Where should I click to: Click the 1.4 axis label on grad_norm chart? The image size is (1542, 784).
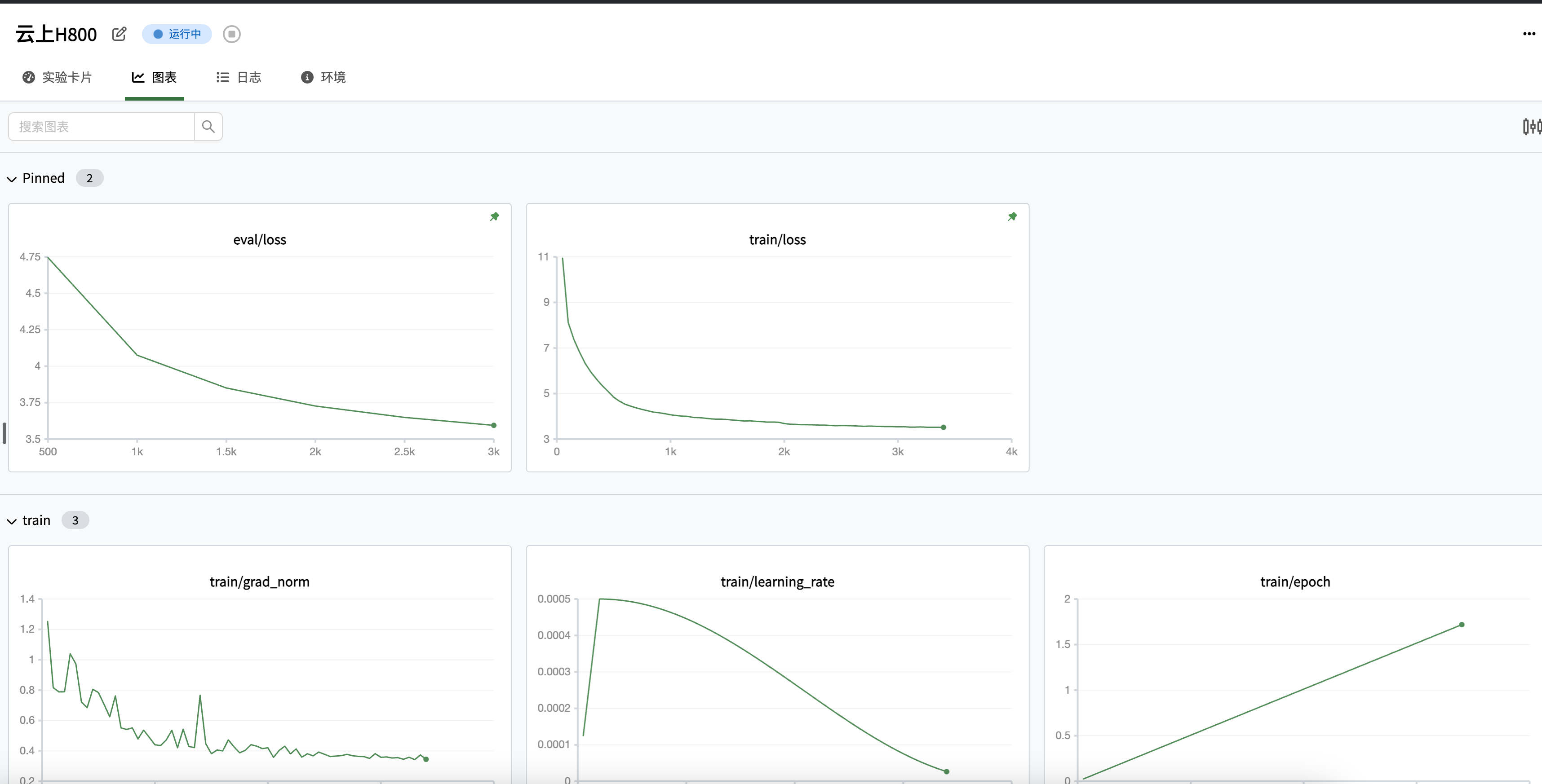point(27,599)
